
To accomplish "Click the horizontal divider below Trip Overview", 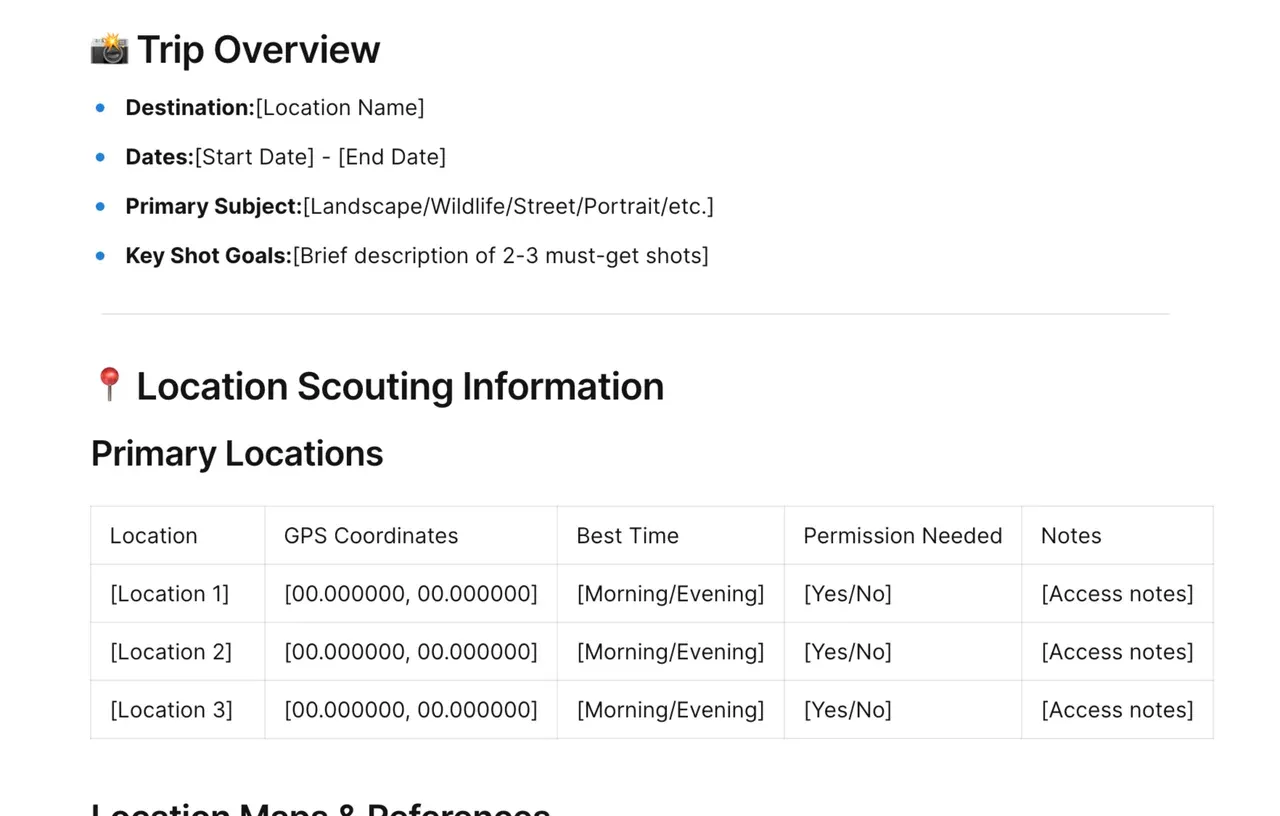I will 635,314.
